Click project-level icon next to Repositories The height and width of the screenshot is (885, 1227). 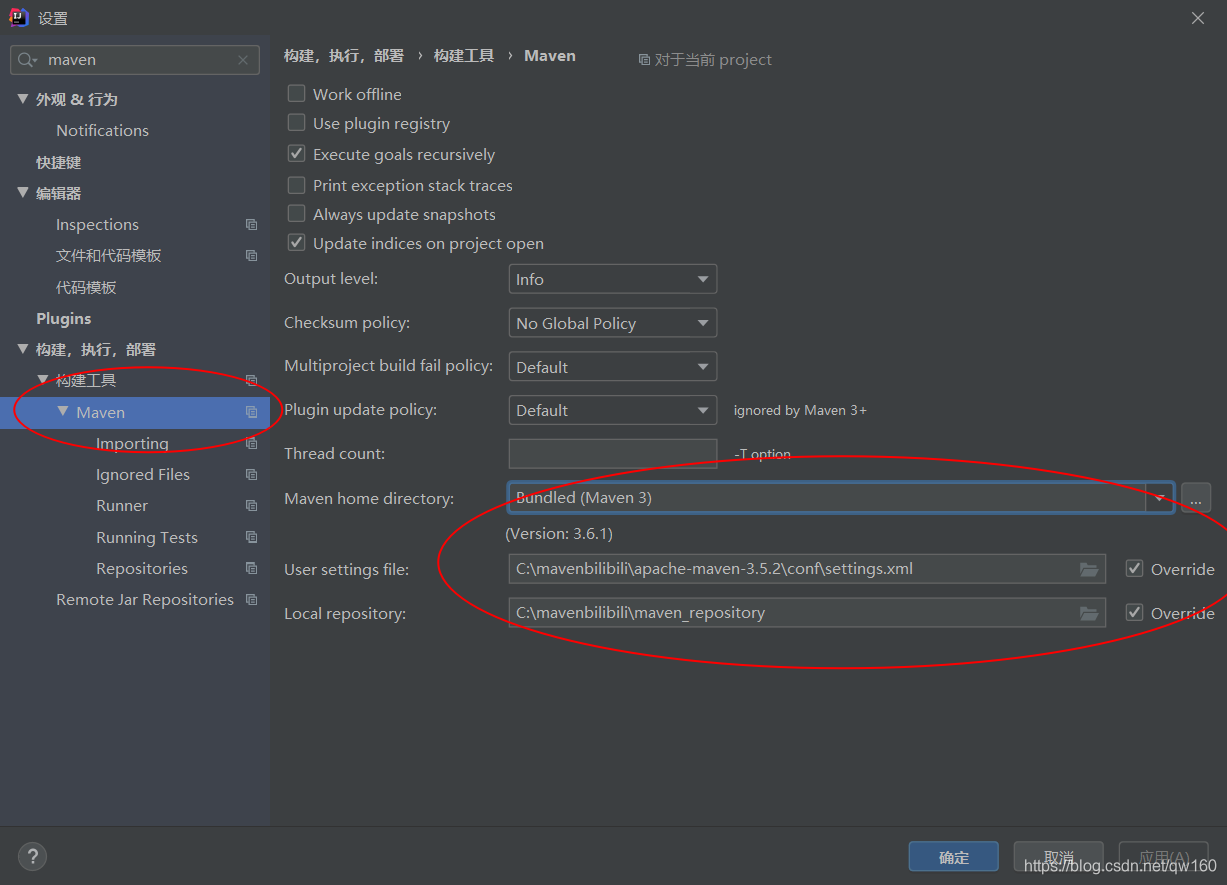coord(251,568)
